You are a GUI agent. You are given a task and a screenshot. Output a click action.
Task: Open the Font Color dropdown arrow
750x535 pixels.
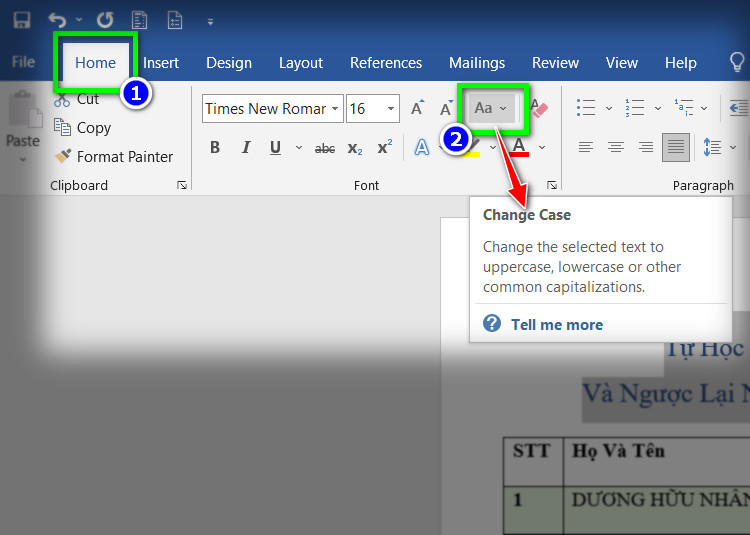(x=542, y=147)
